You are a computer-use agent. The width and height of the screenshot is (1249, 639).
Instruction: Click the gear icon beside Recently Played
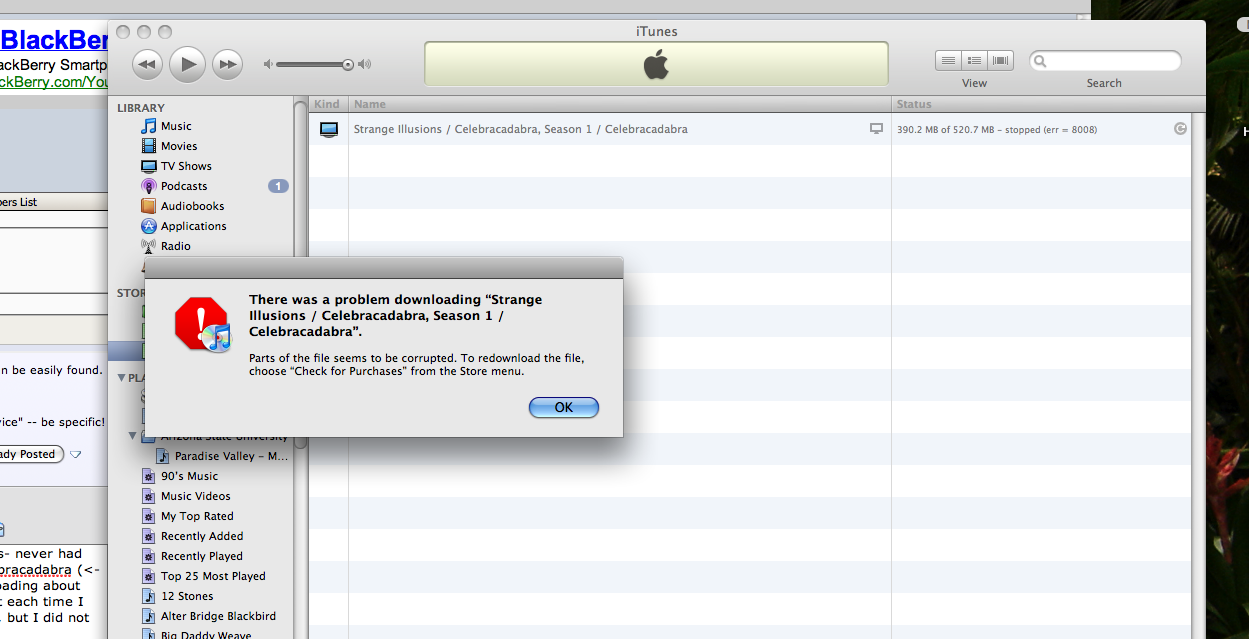coord(149,556)
